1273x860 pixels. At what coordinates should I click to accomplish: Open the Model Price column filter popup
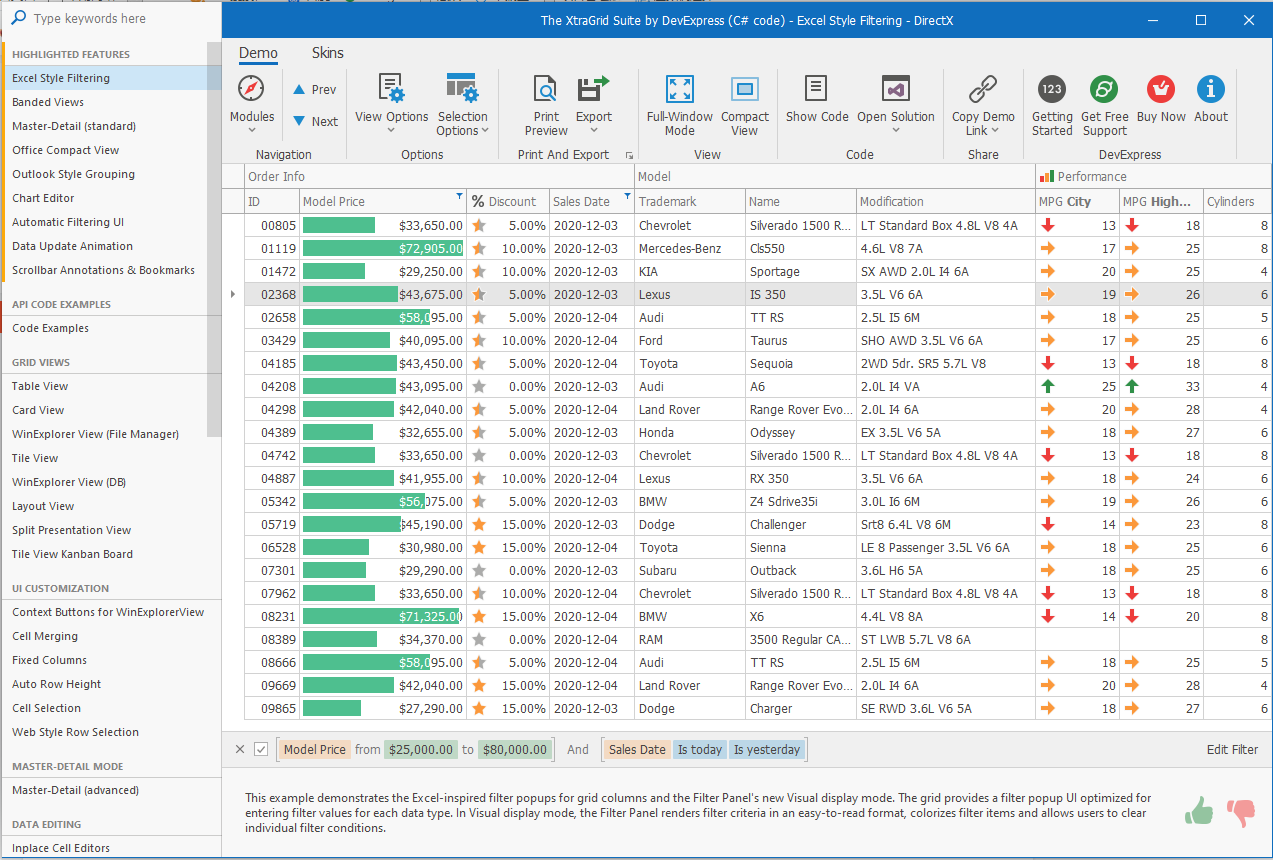coord(459,196)
